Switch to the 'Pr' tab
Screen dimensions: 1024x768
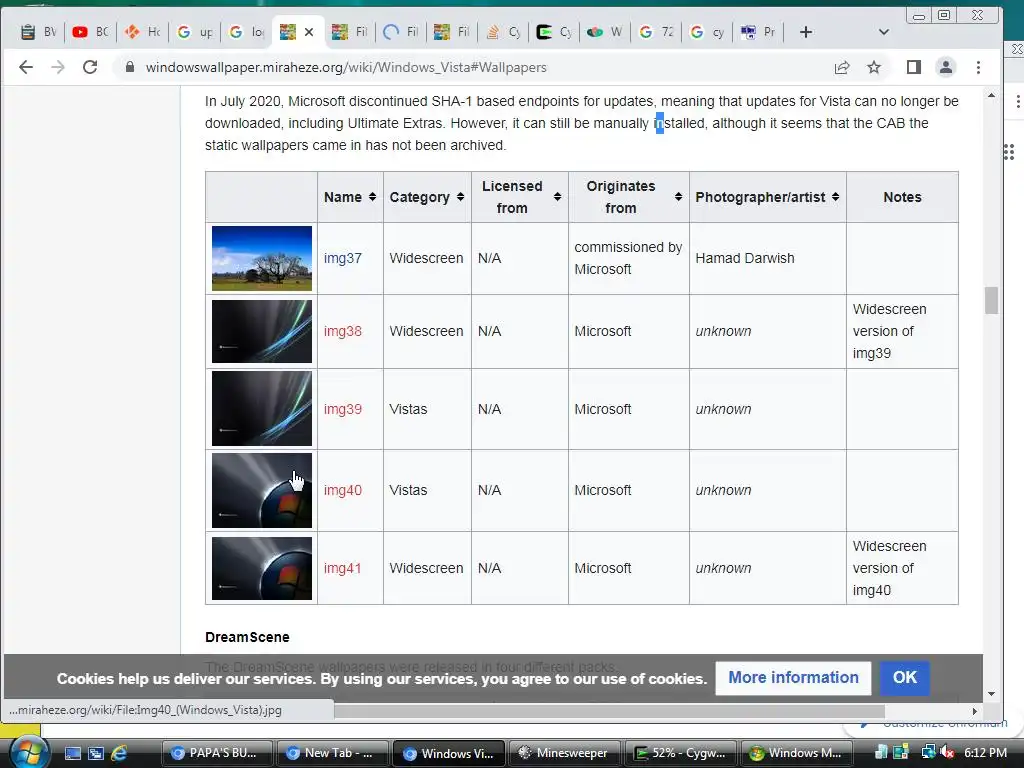759,32
